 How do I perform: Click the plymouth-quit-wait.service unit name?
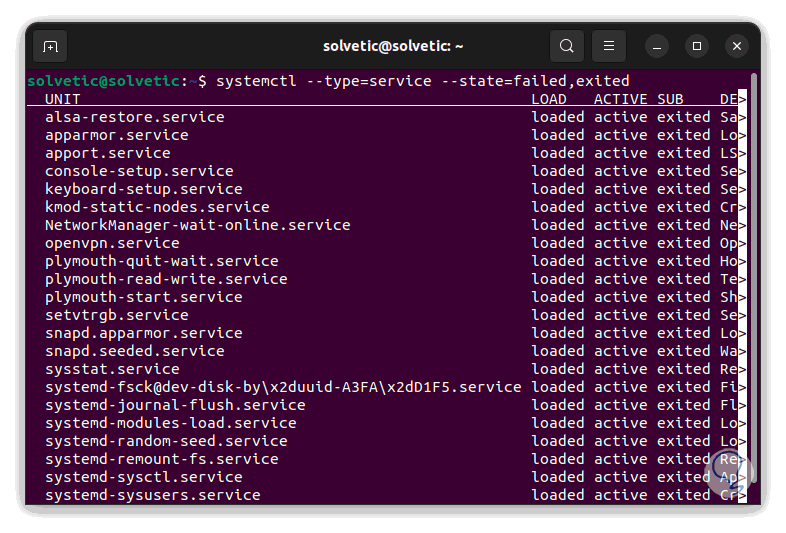(161, 261)
